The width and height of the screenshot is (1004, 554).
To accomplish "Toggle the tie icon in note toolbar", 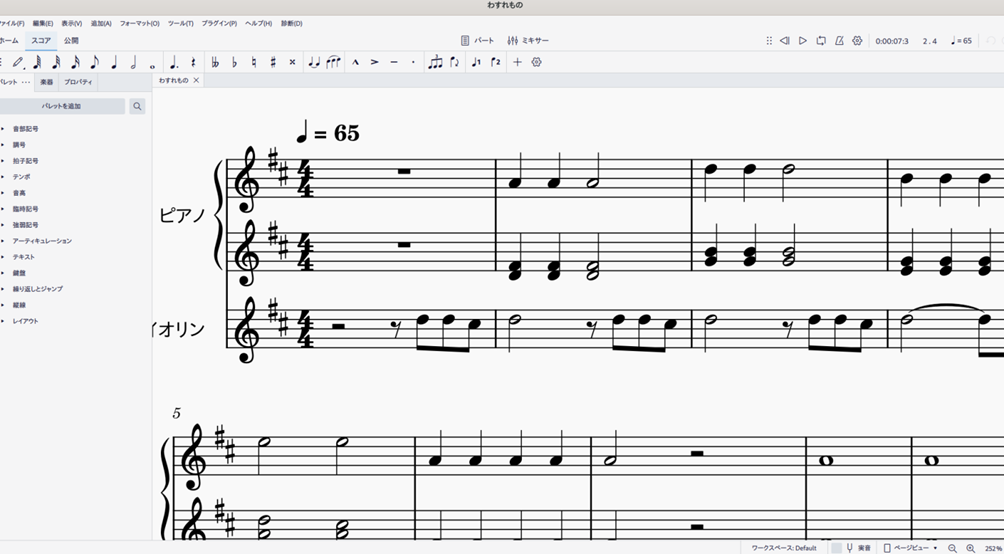I will (x=314, y=62).
